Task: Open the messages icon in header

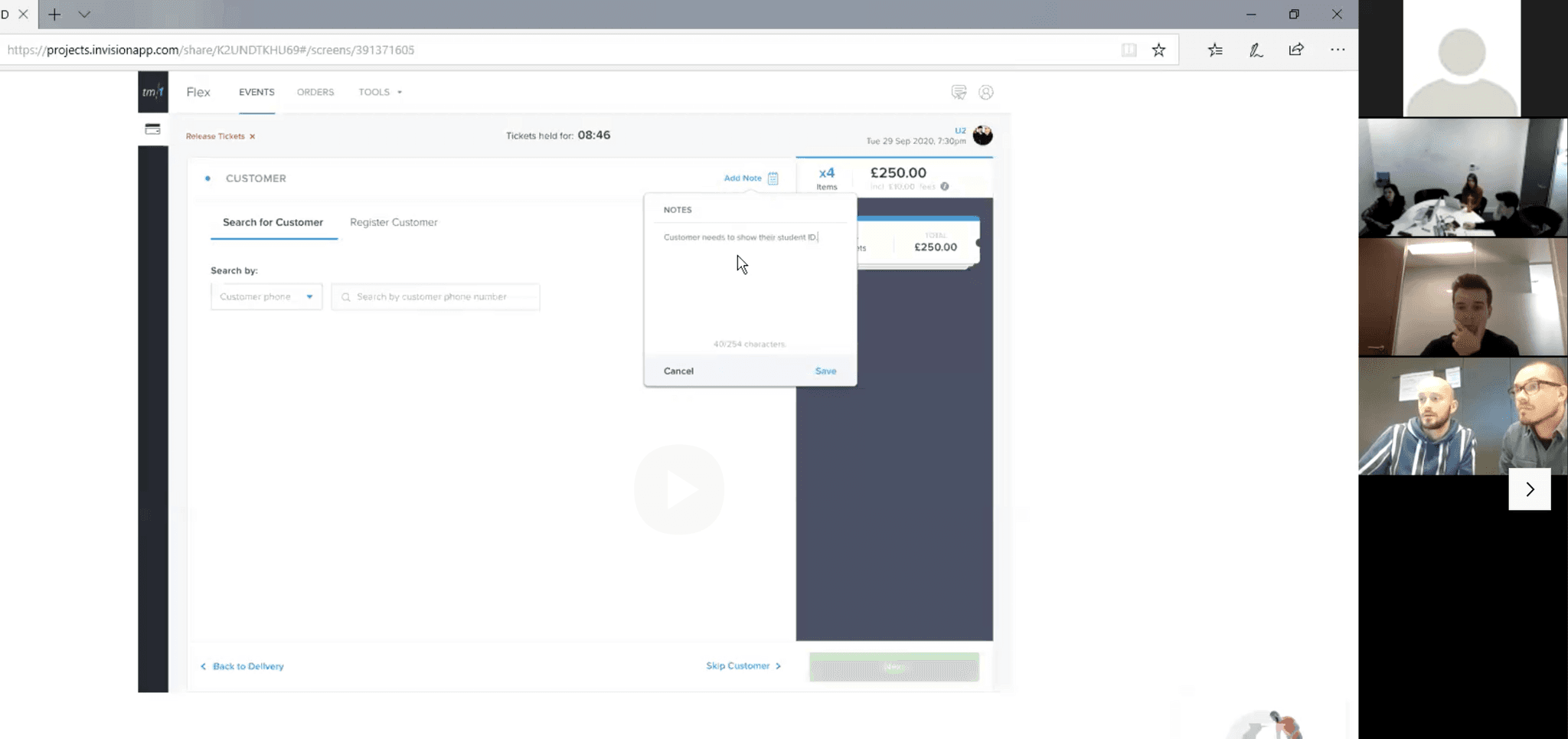Action: click(959, 92)
